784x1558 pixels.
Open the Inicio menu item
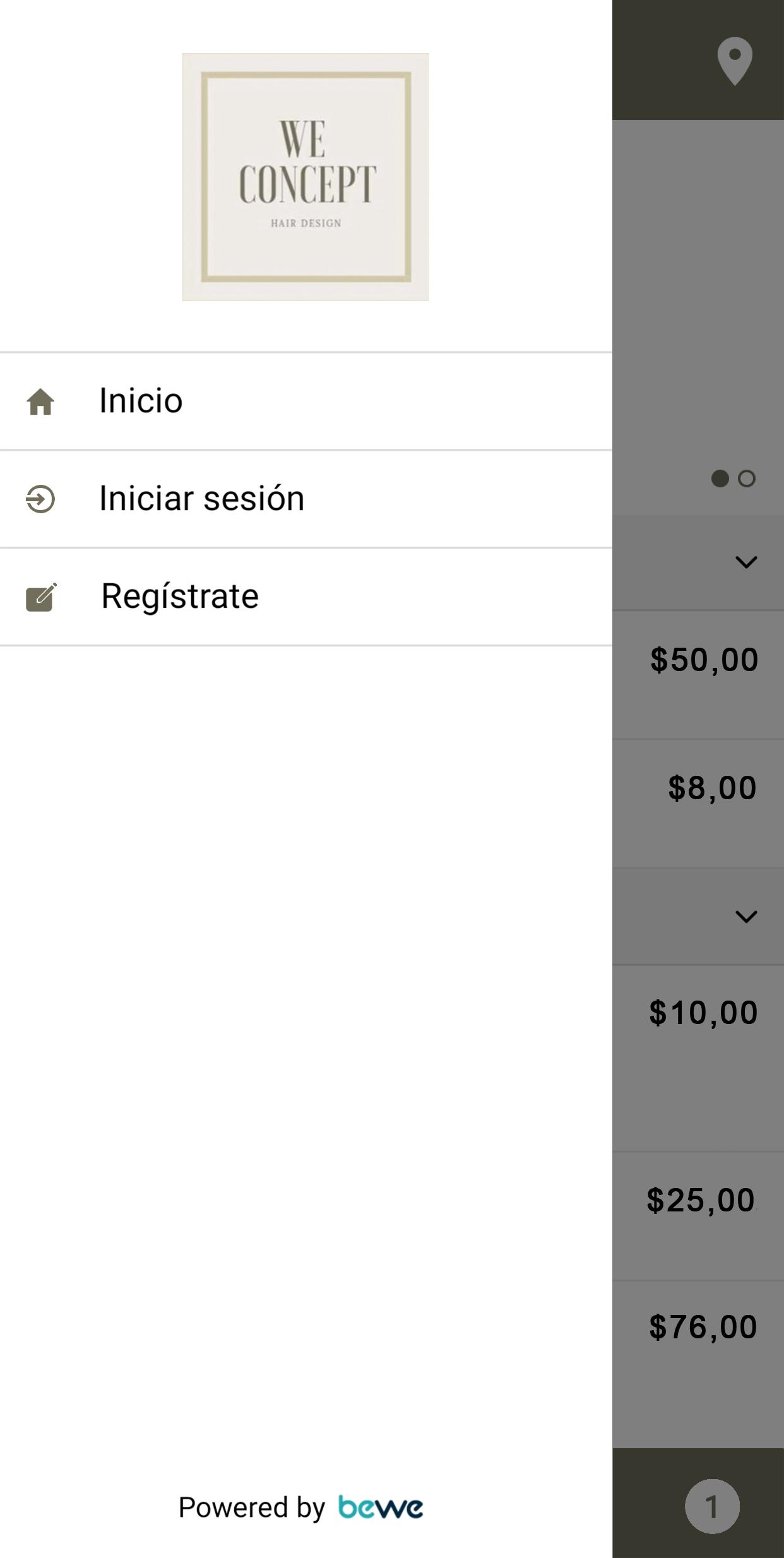pyautogui.click(x=306, y=401)
